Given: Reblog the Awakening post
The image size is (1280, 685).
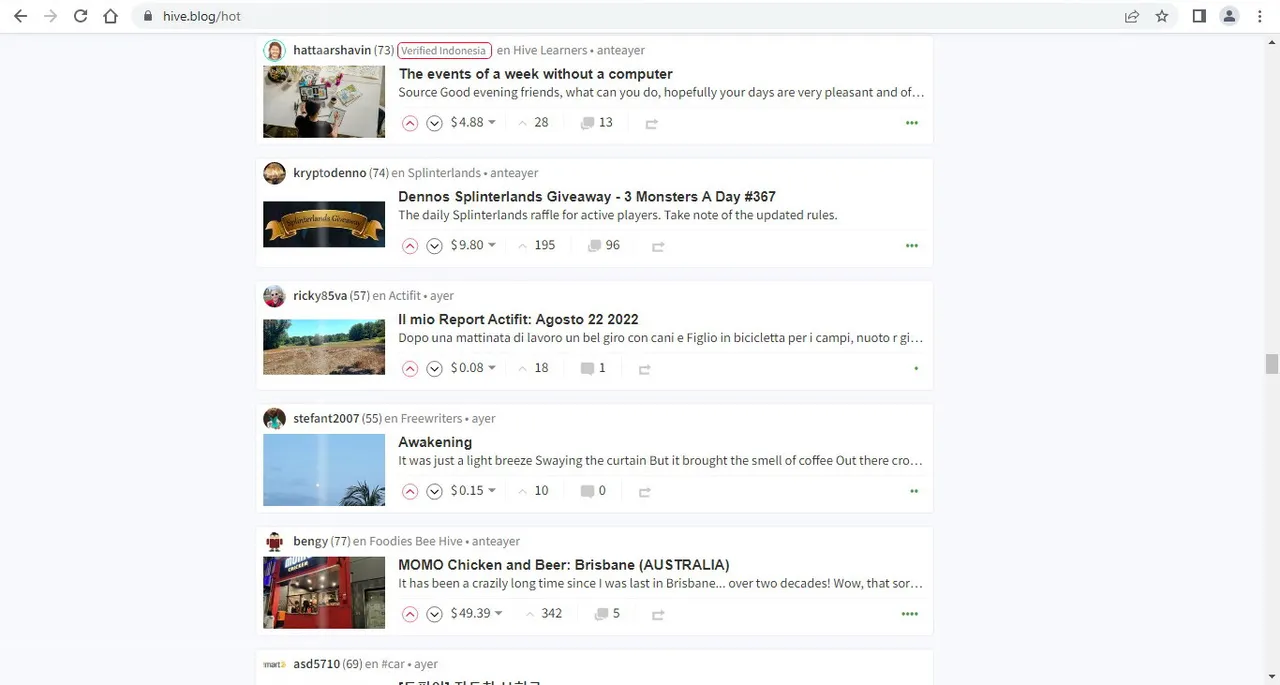Looking at the screenshot, I should pos(644,492).
